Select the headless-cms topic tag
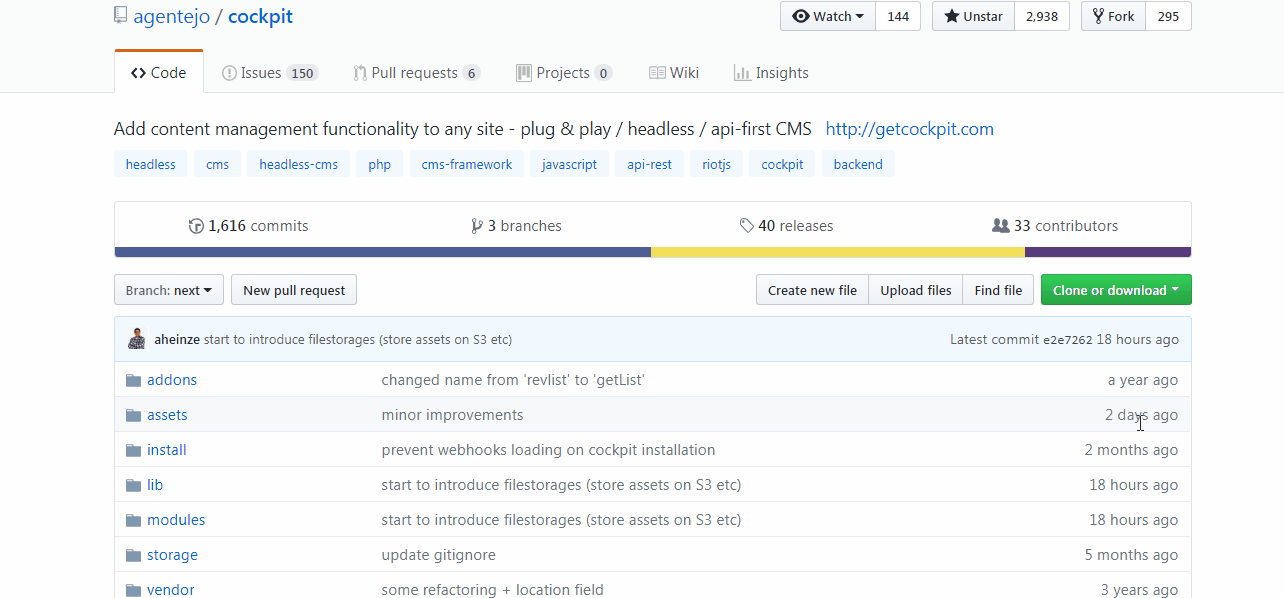 299,164
